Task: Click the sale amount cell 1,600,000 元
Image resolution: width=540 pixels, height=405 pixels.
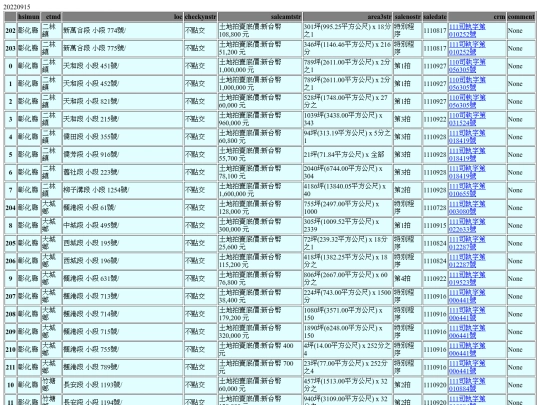Action: tap(260, 190)
